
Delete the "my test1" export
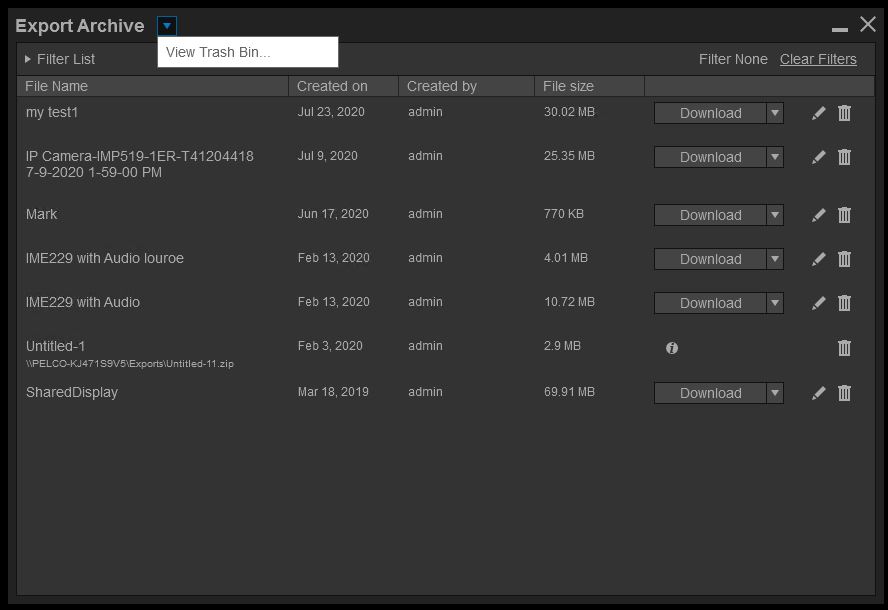tap(844, 113)
